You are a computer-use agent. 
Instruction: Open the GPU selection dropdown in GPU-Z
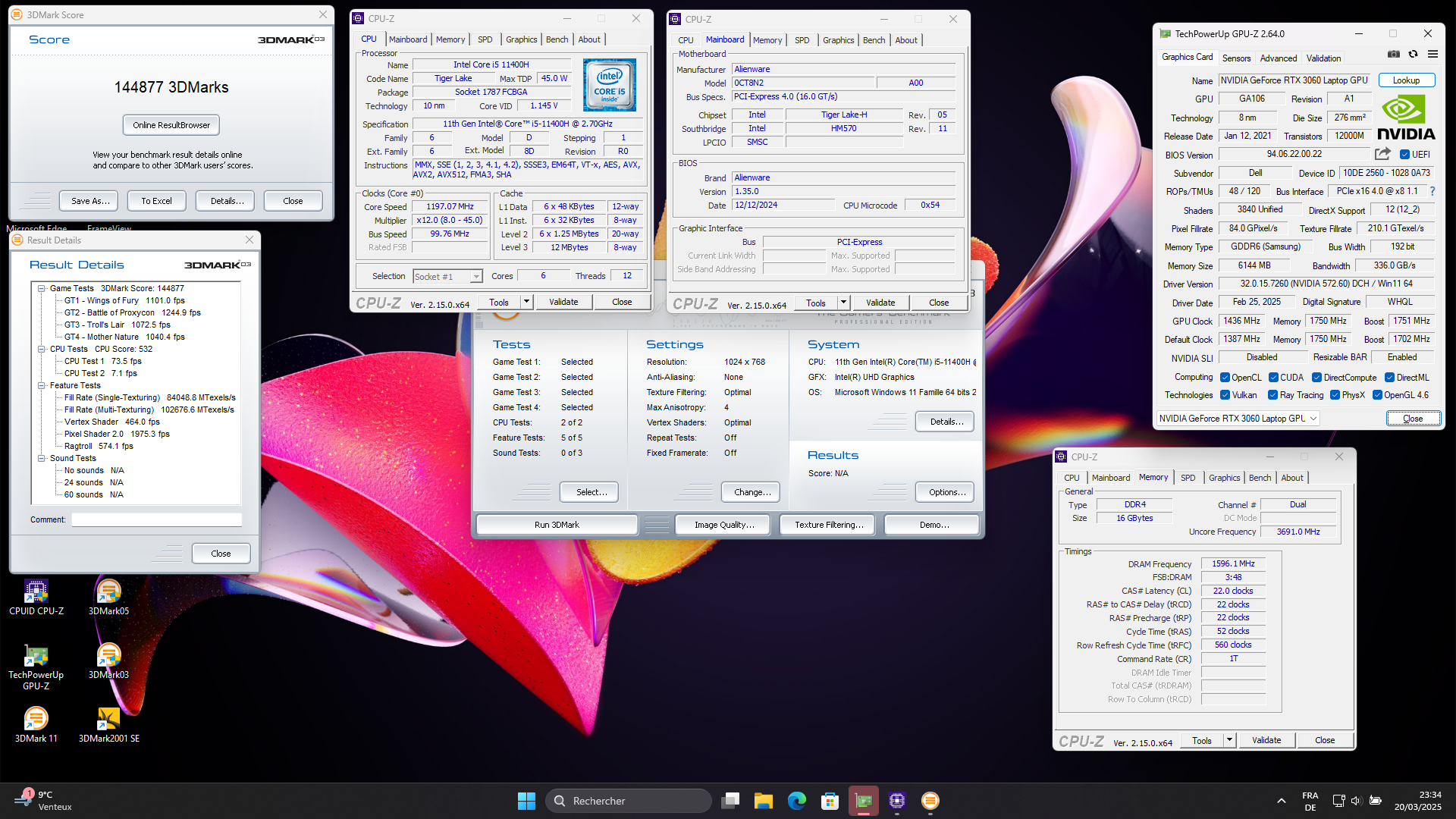point(1238,419)
